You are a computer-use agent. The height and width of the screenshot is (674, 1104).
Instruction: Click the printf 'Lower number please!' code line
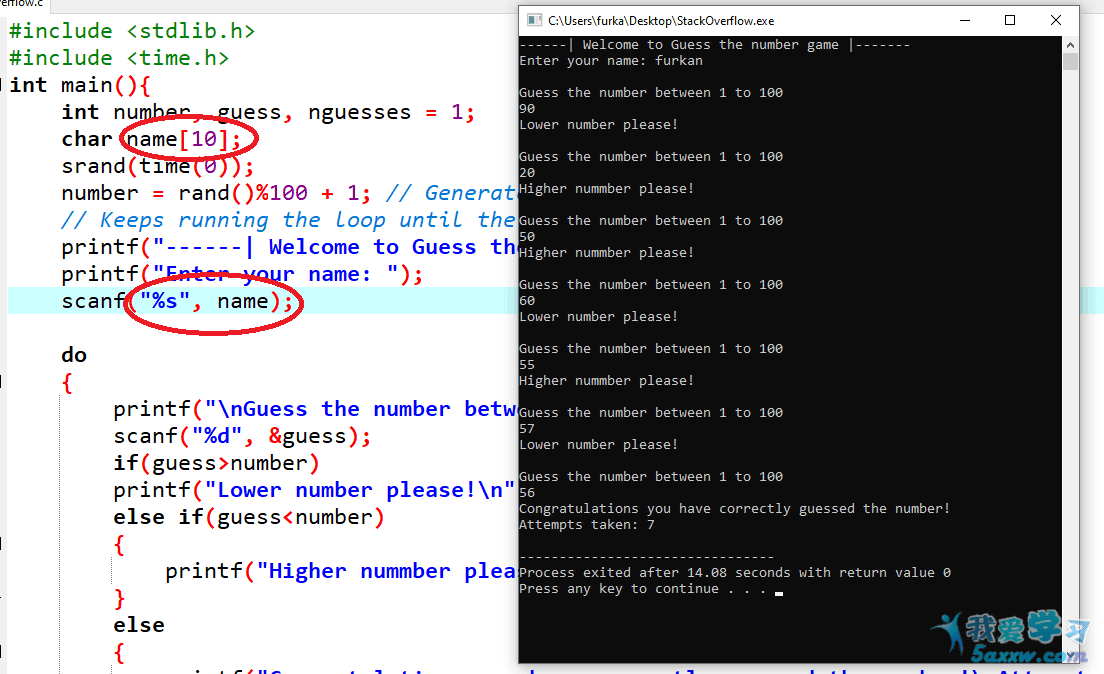pyautogui.click(x=314, y=490)
